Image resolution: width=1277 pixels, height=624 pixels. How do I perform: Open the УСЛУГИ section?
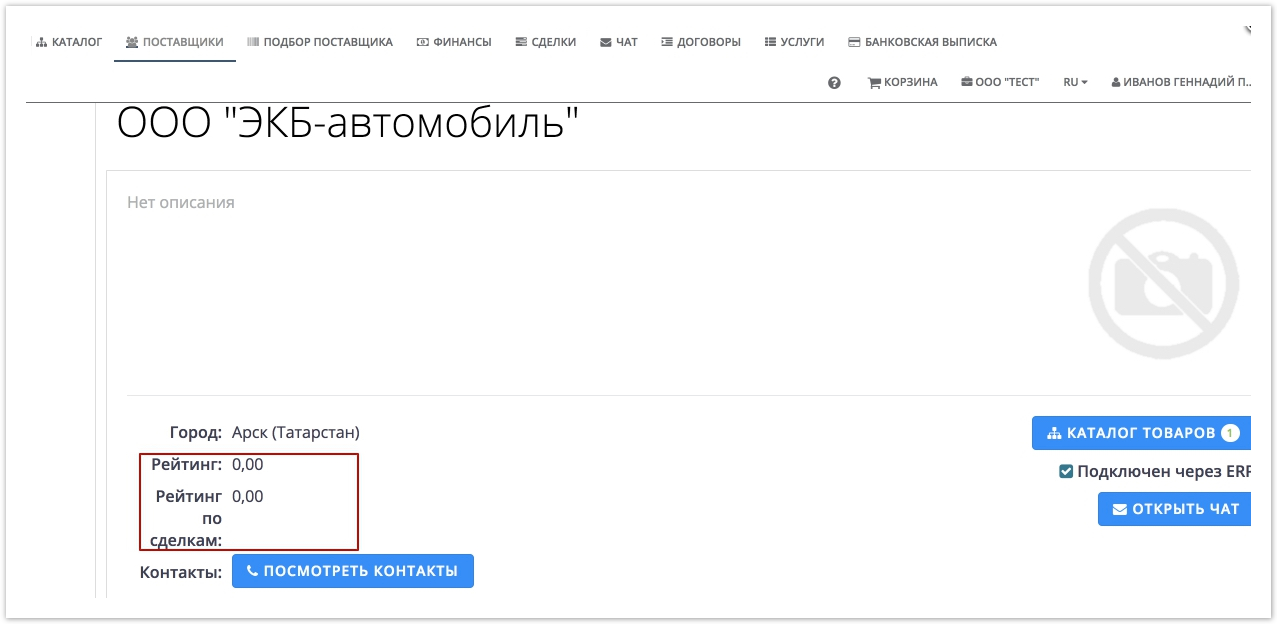[794, 42]
